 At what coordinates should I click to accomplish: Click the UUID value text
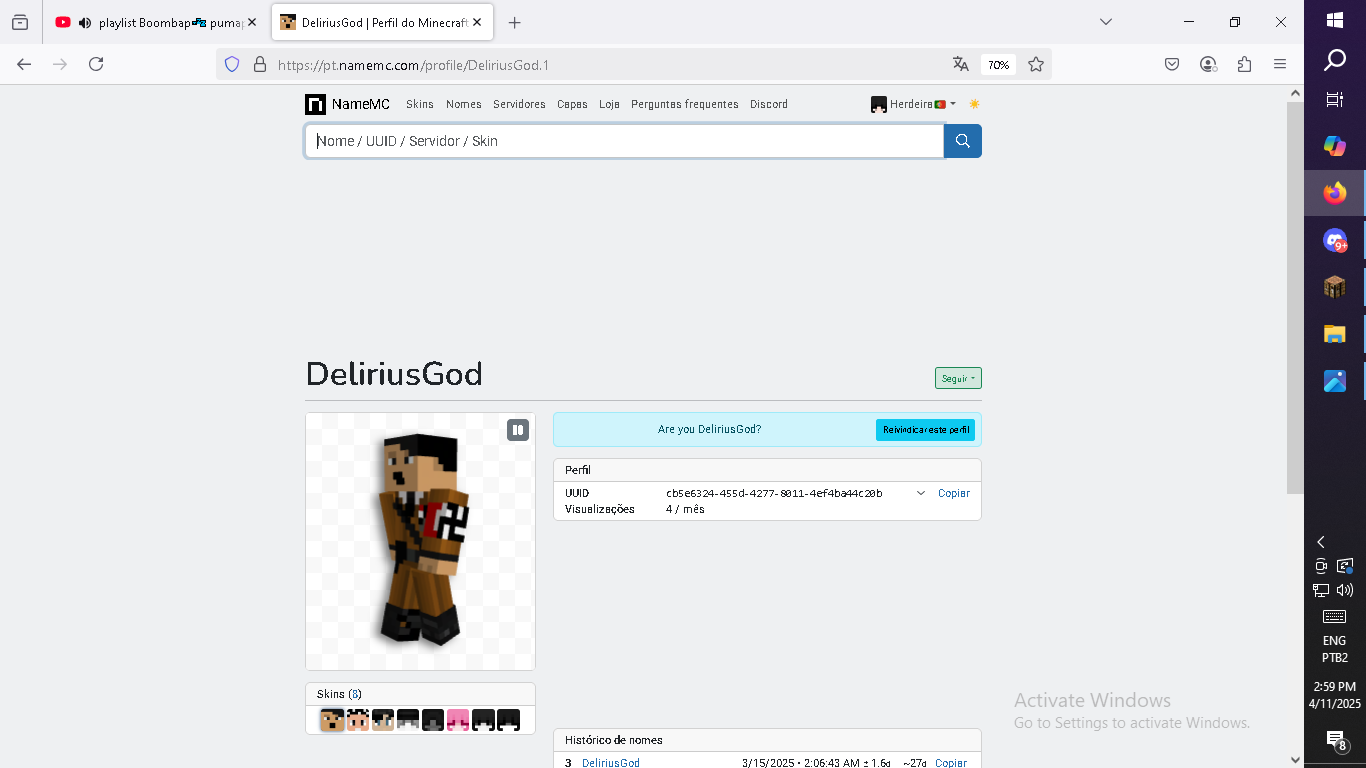coord(774,493)
